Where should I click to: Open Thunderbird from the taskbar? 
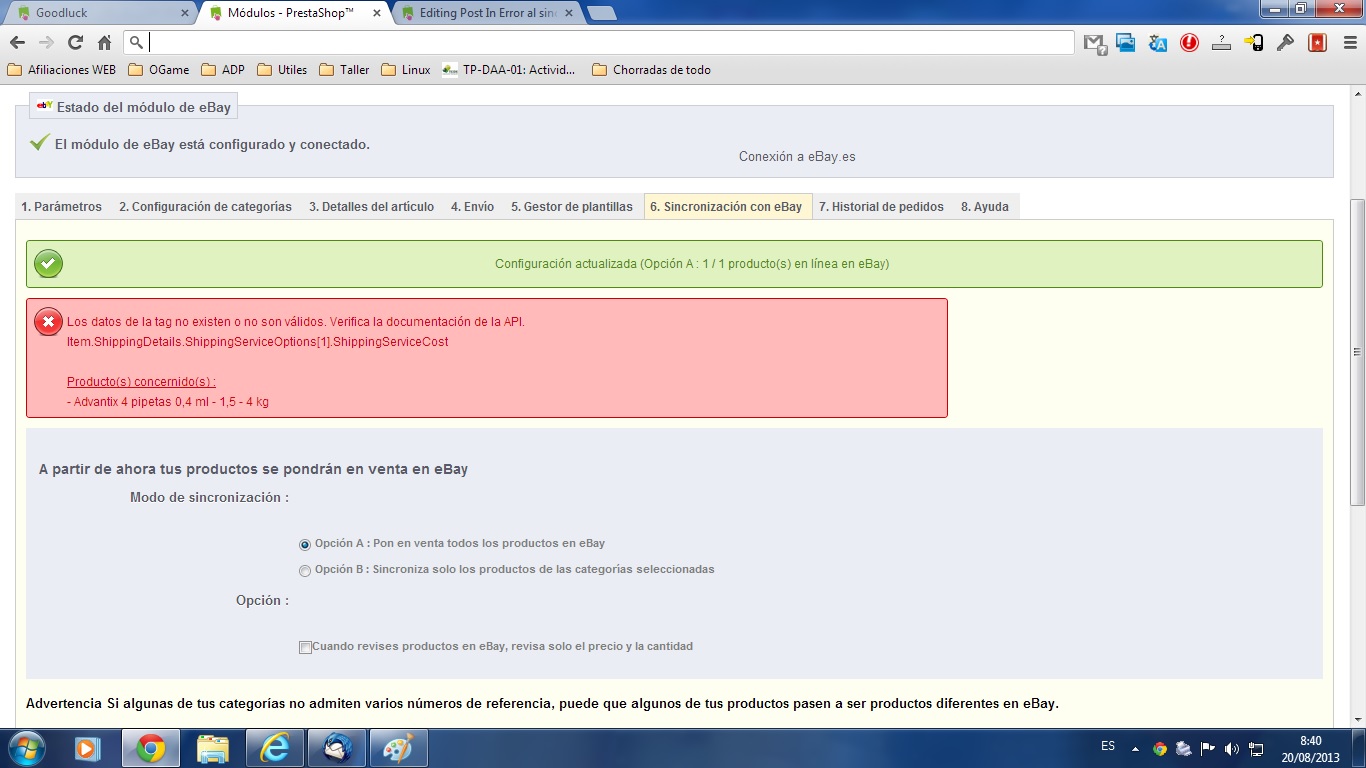tap(337, 748)
